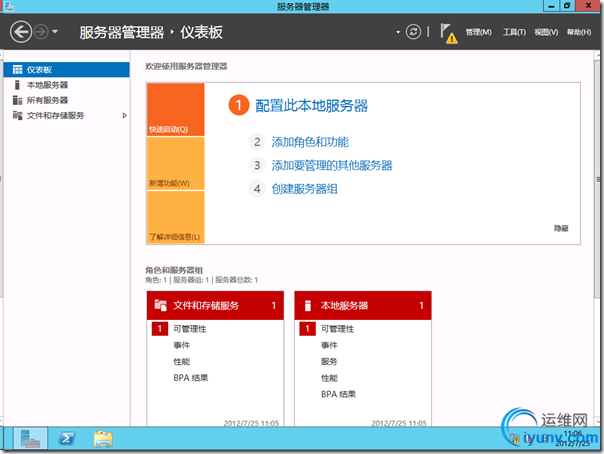Select 文件和存储服务 in the left sidebar

pyautogui.click(x=67, y=116)
